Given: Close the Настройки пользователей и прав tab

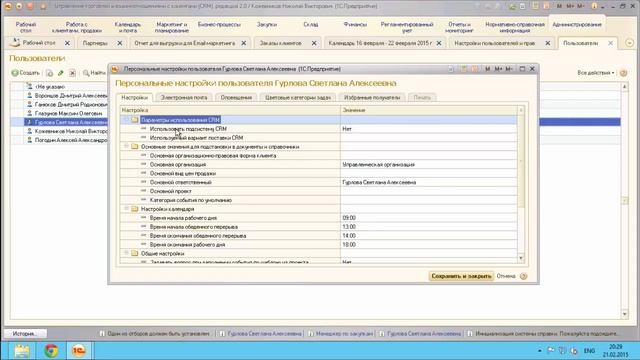Looking at the screenshot, I should tap(548, 43).
